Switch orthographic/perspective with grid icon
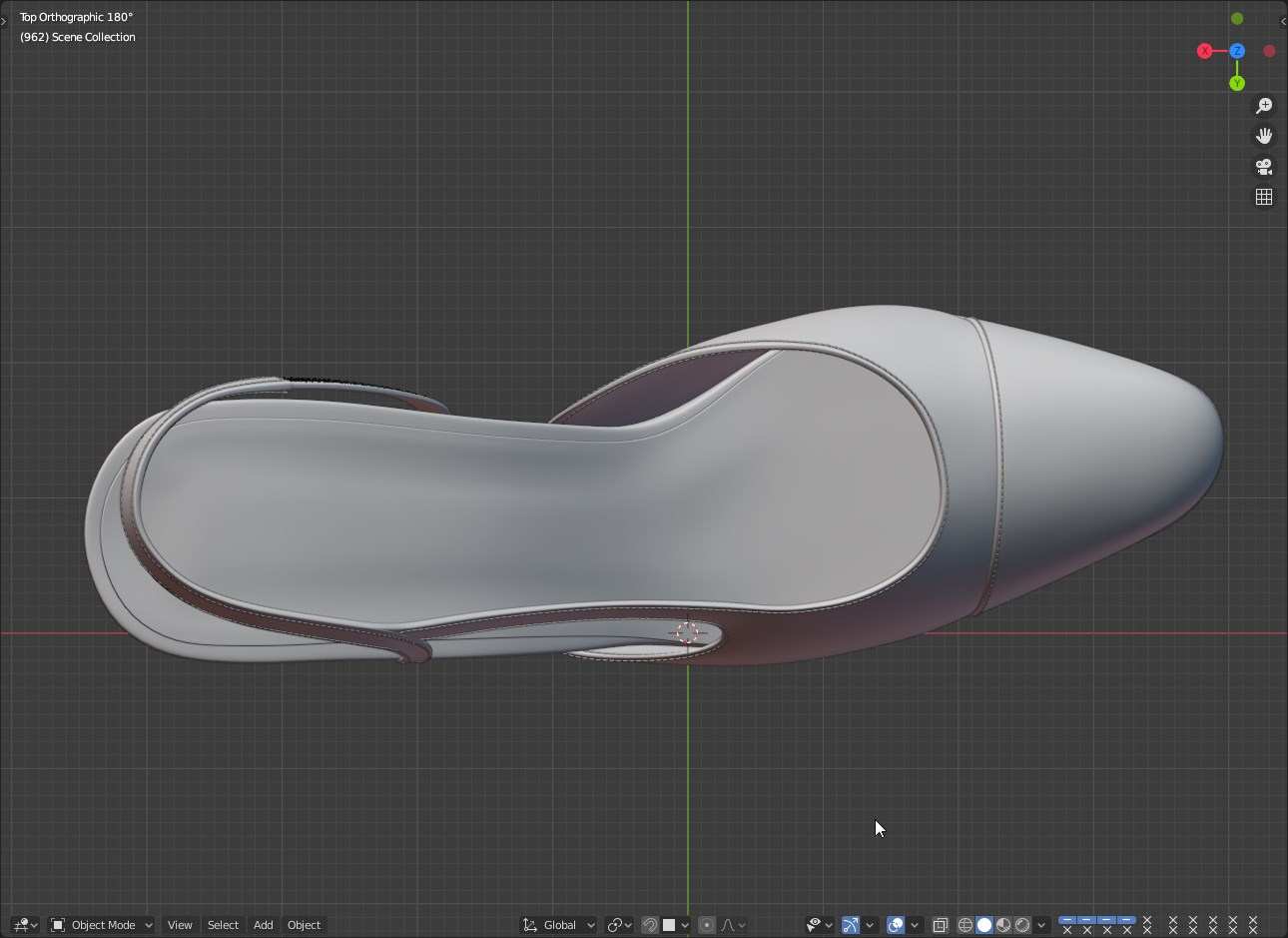 pyautogui.click(x=1264, y=197)
